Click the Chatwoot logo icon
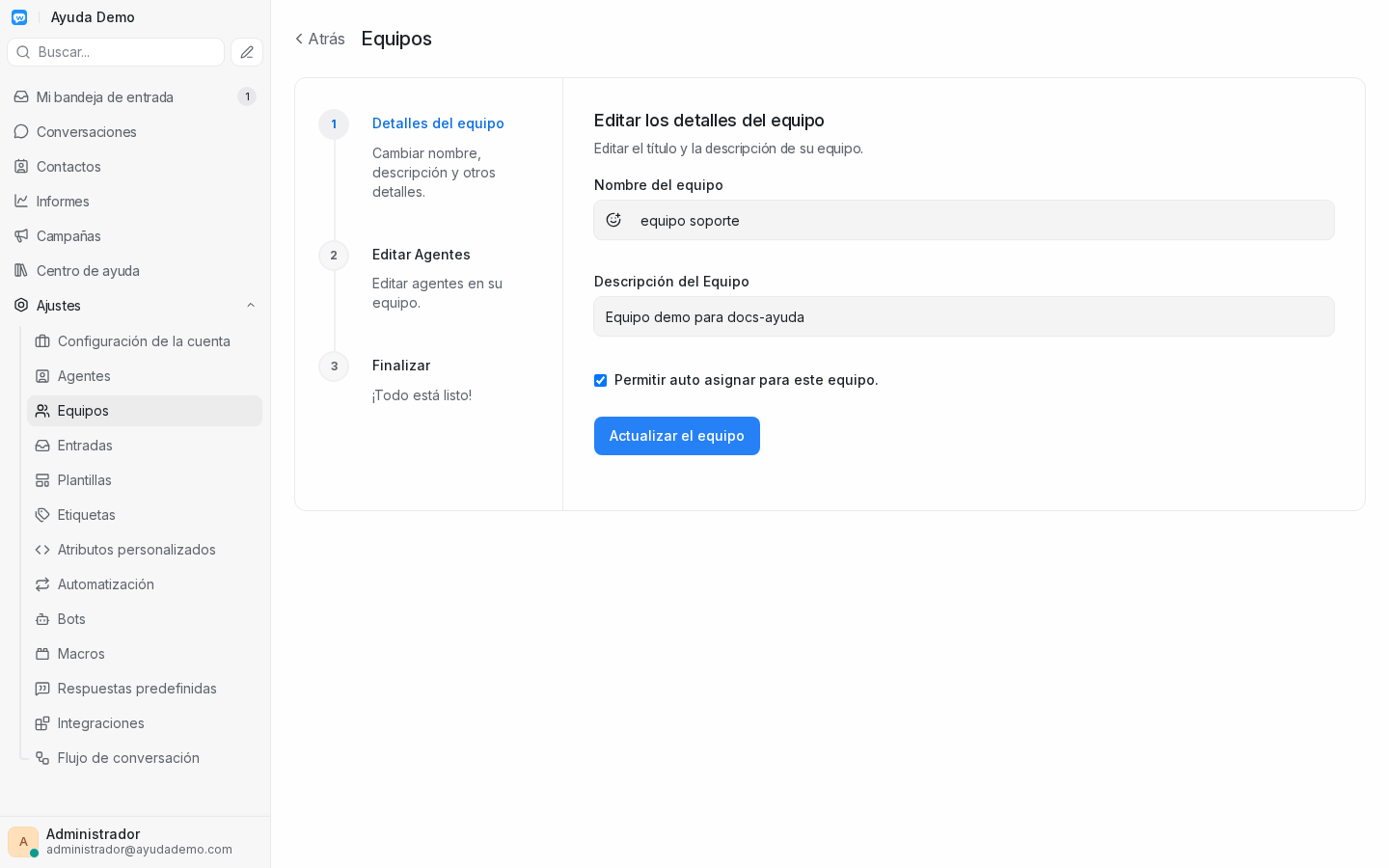 [19, 17]
